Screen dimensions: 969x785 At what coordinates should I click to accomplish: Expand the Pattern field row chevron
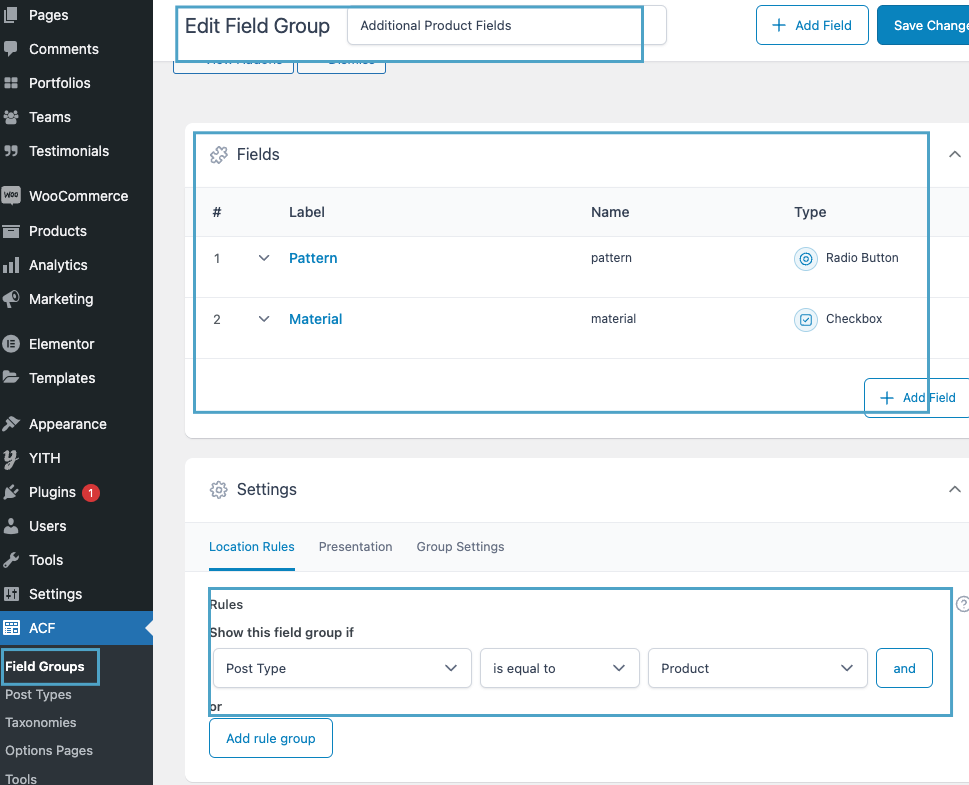pyautogui.click(x=264, y=258)
